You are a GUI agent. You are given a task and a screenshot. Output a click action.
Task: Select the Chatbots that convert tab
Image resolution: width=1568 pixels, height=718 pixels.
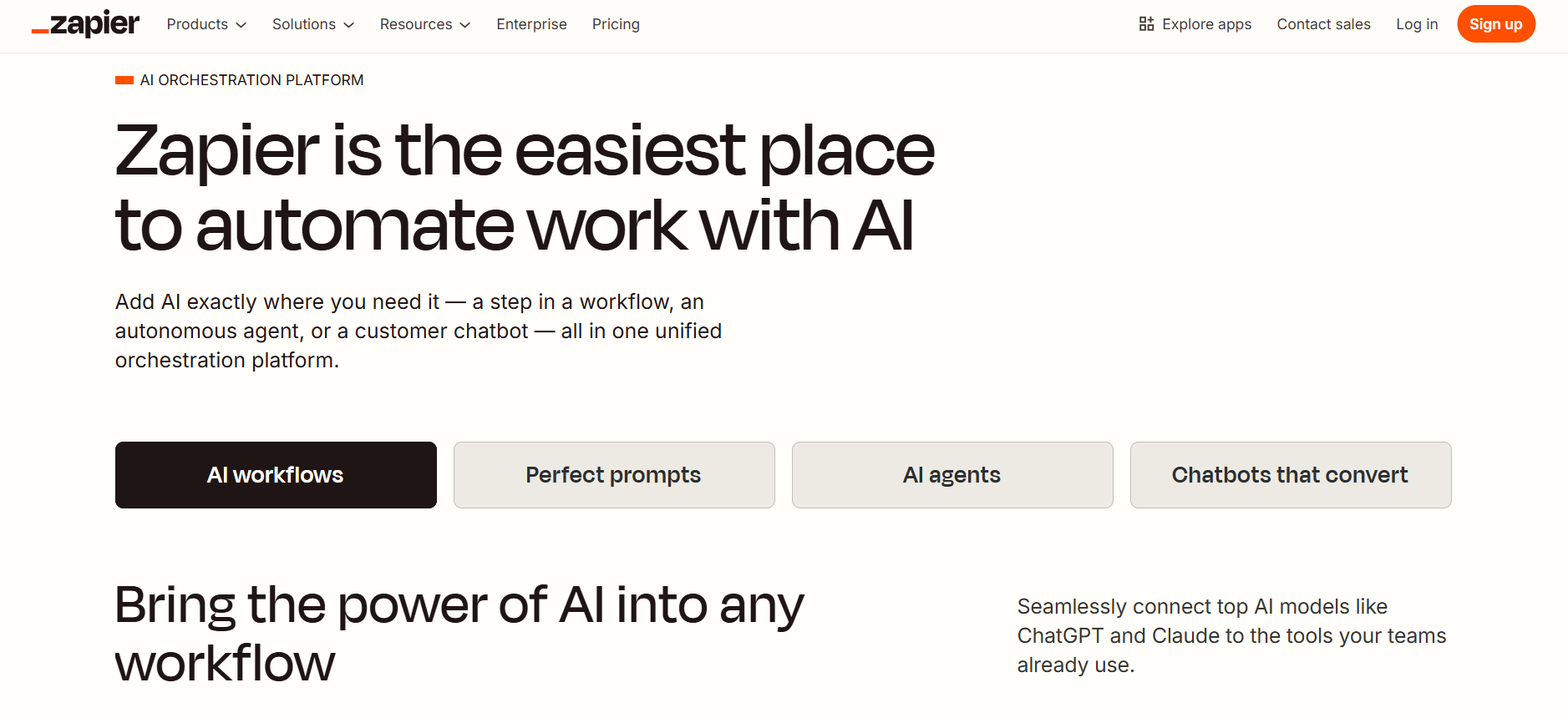[1291, 475]
